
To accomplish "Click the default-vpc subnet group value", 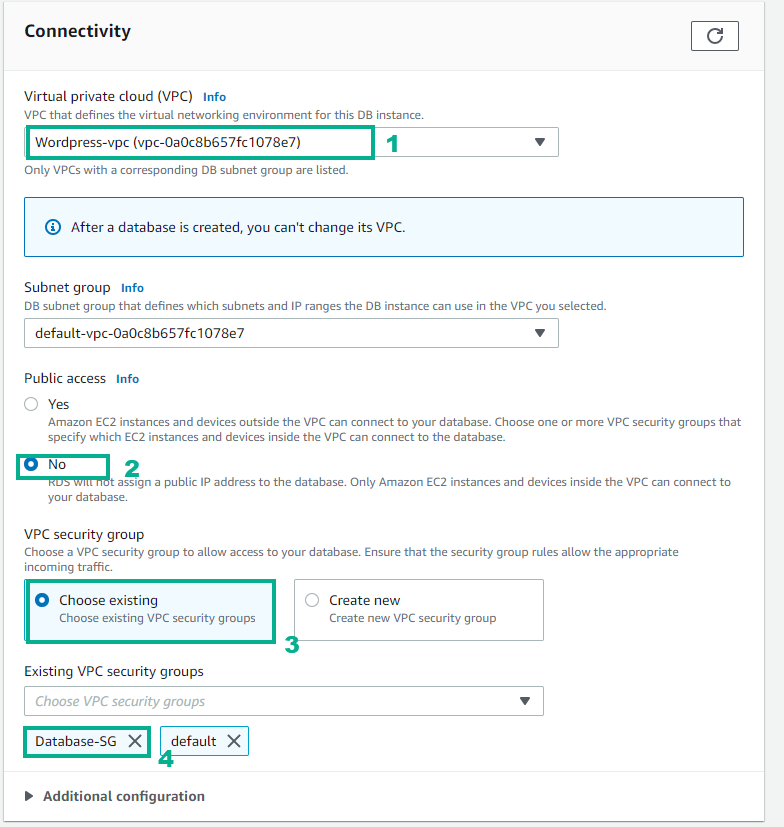I will 140,333.
